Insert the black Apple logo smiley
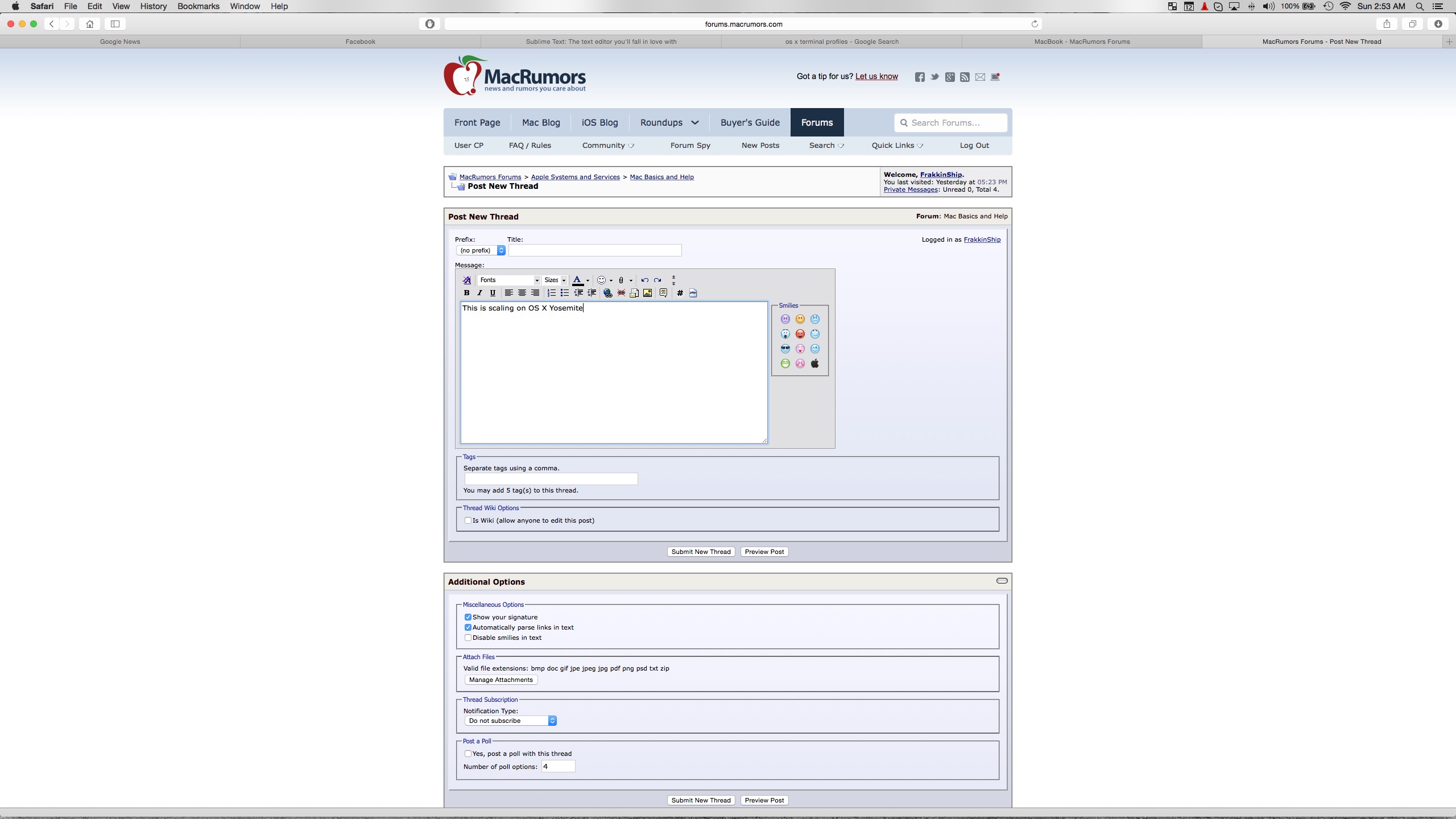The width and height of the screenshot is (1456, 819). (x=815, y=363)
